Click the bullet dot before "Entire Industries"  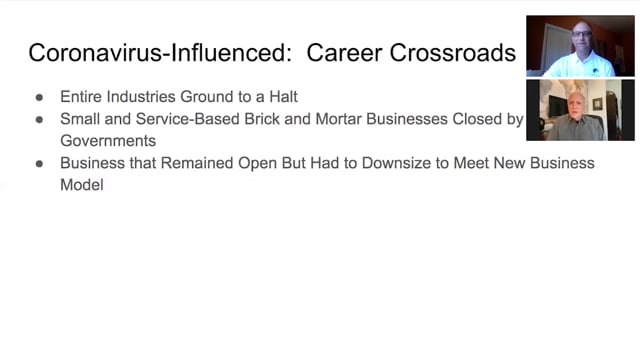pyautogui.click(x=40, y=97)
